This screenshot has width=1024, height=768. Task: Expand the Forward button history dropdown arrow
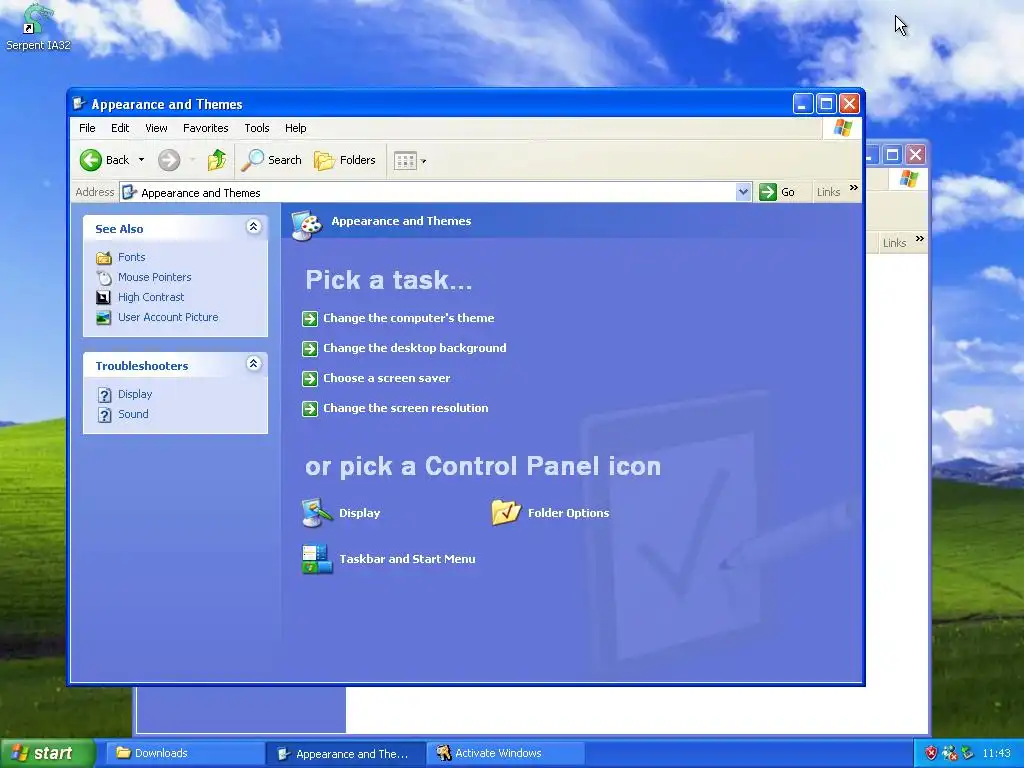(x=193, y=160)
